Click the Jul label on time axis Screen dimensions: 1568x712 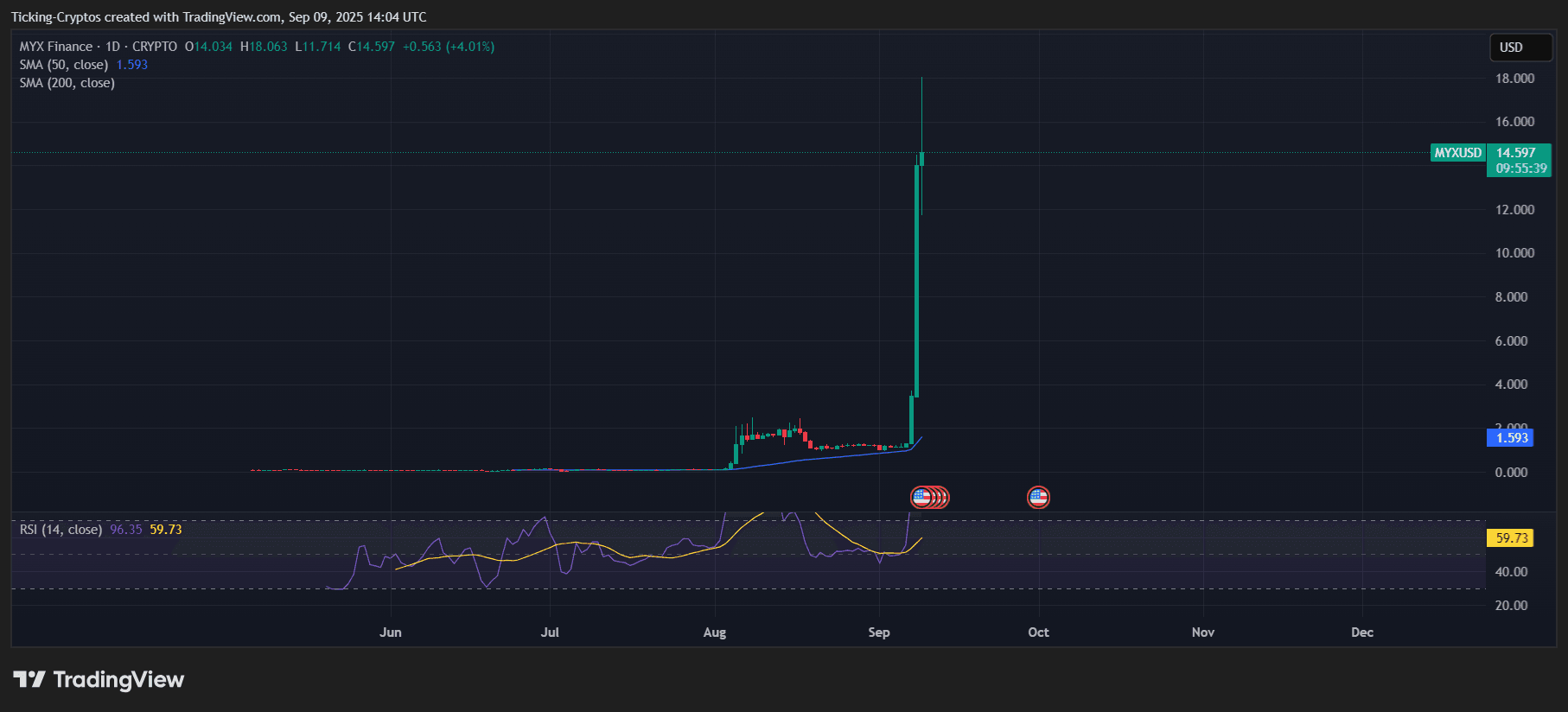point(550,633)
